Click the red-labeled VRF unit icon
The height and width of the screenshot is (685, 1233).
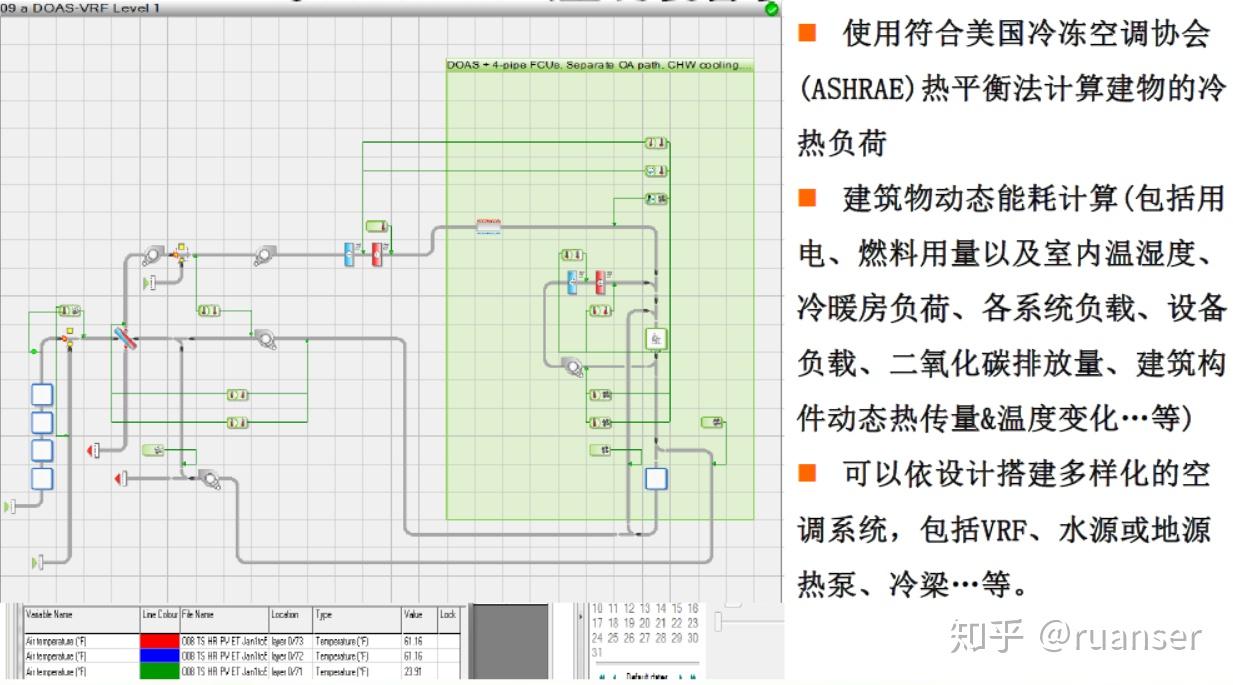point(488,223)
